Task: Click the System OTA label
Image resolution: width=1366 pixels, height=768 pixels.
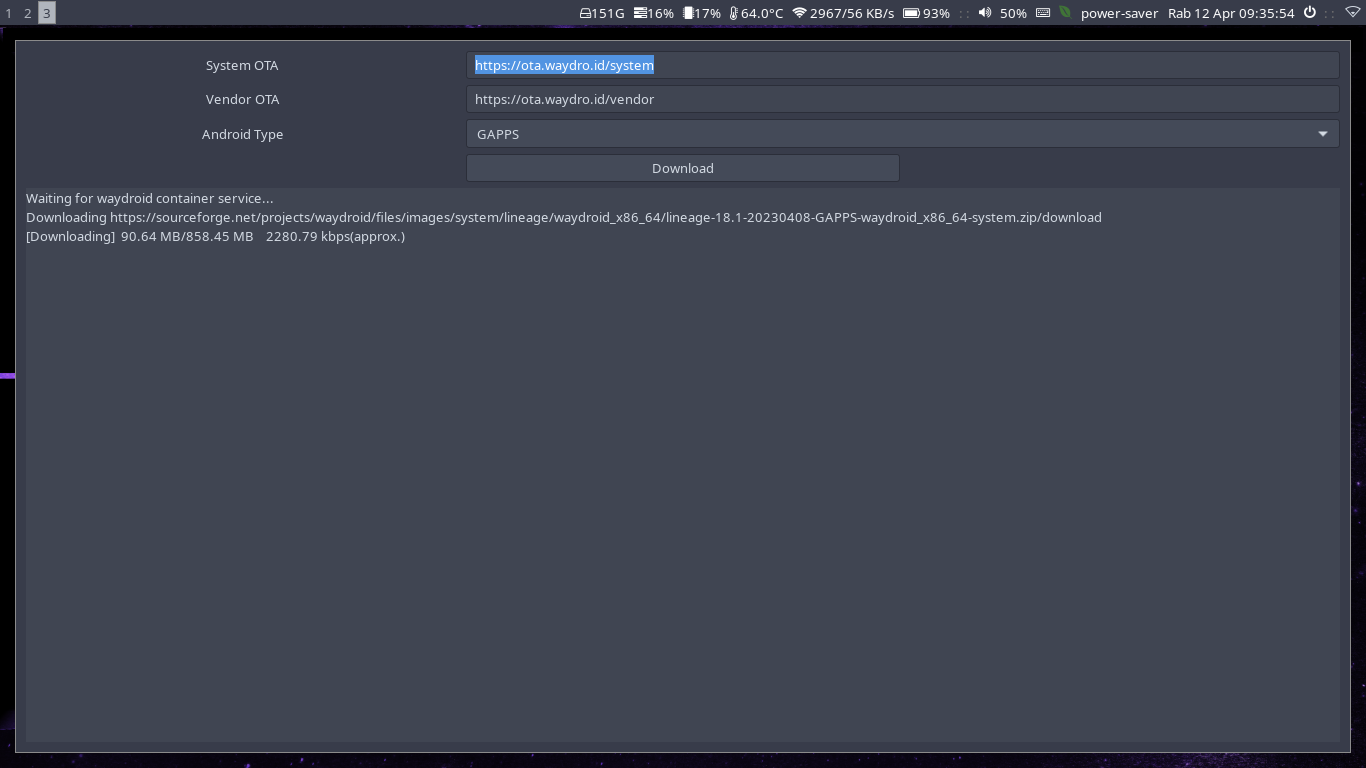Action: tap(242, 65)
